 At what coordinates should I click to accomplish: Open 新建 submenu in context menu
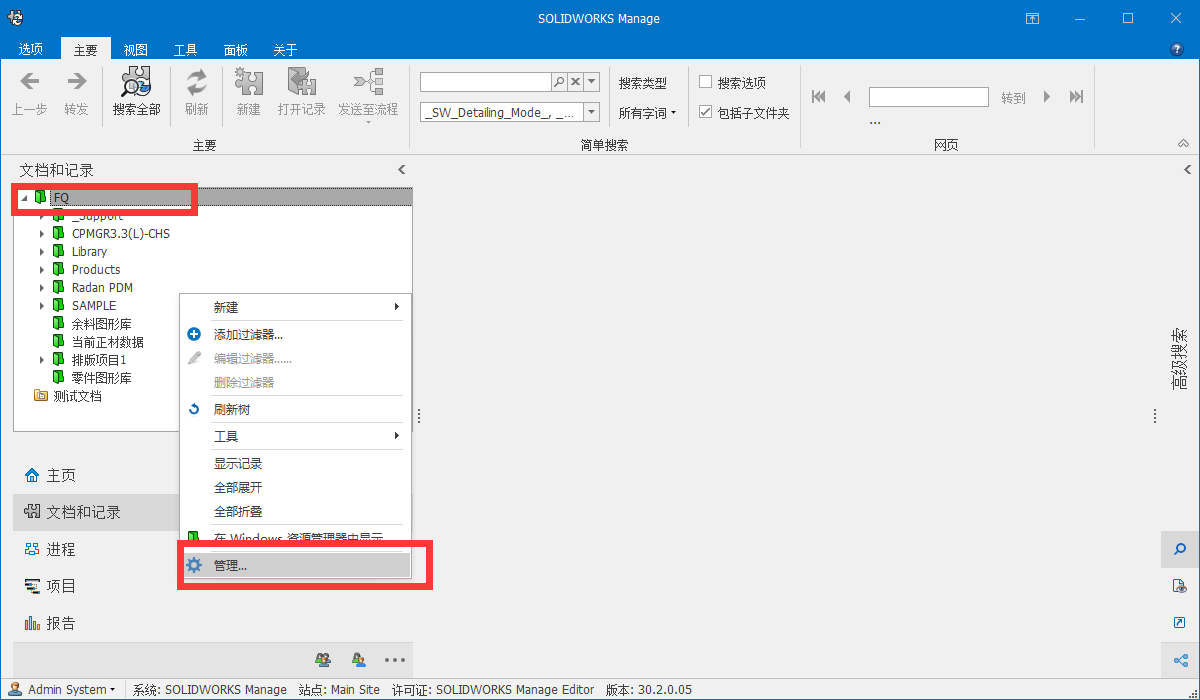(295, 307)
